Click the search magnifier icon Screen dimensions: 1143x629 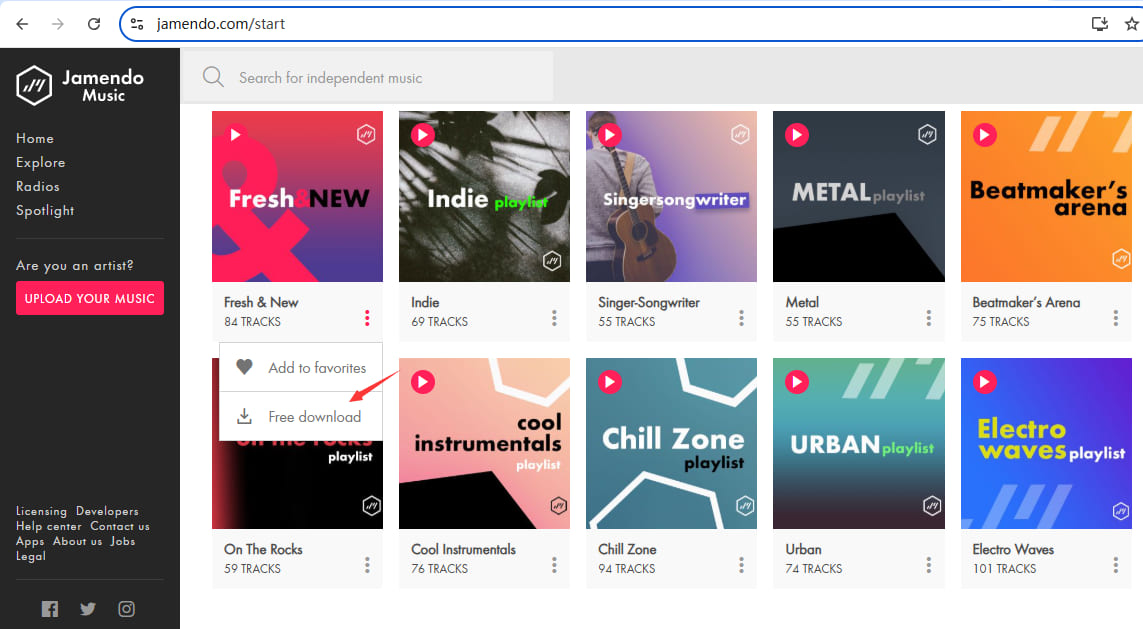(213, 77)
